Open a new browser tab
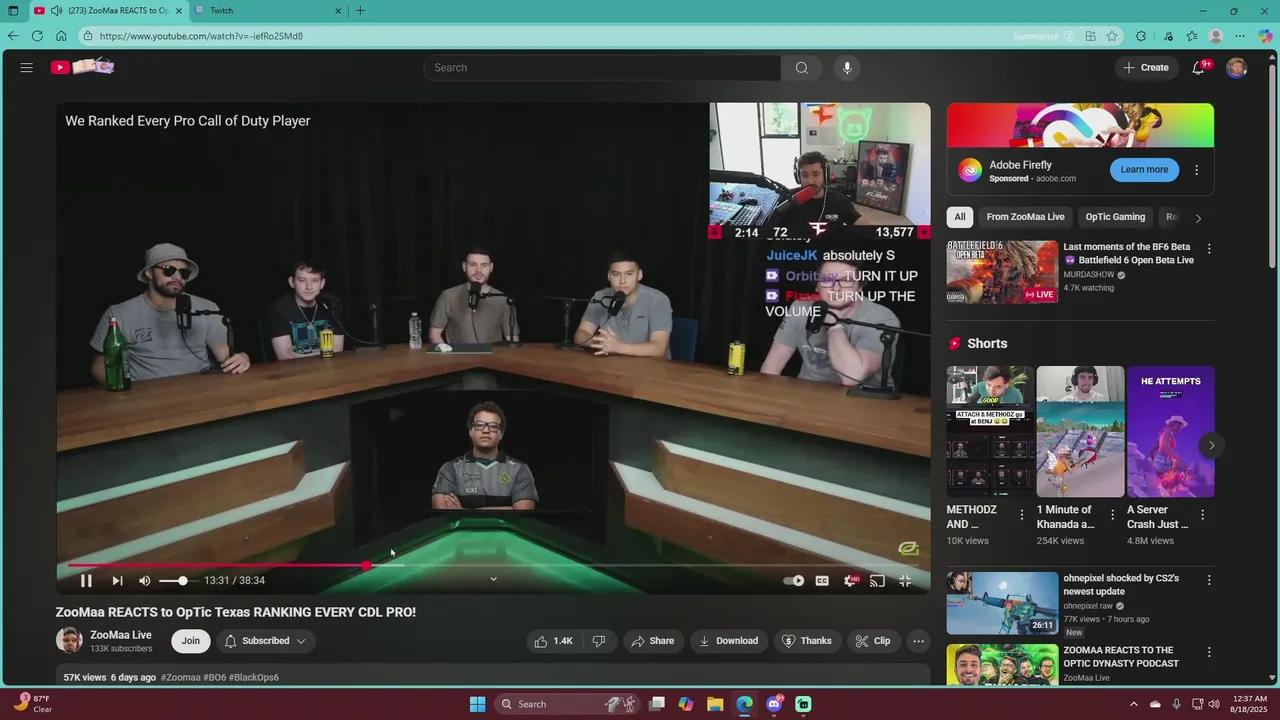The height and width of the screenshot is (720, 1280). point(360,11)
